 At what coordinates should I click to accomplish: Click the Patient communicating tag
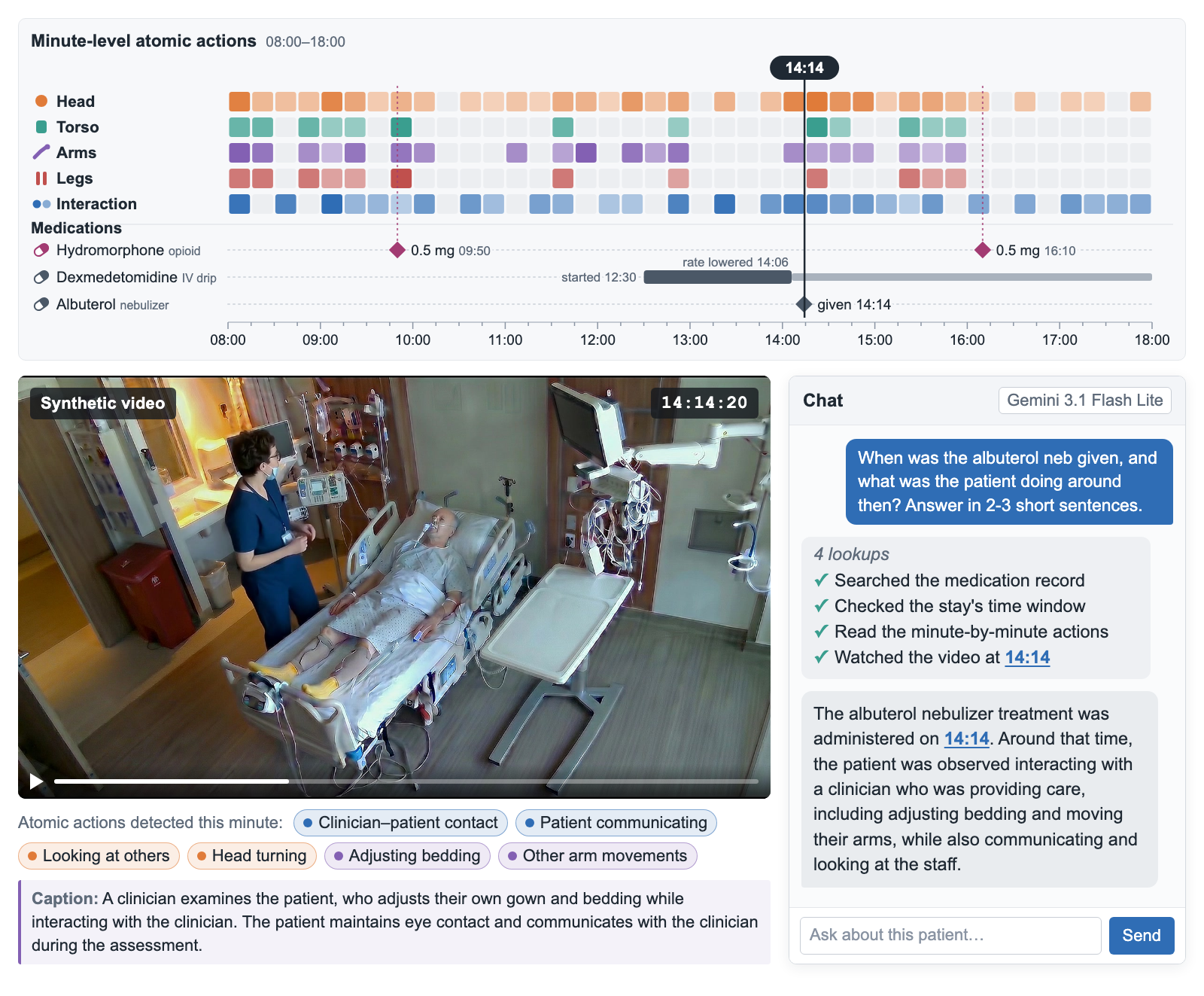[616, 823]
